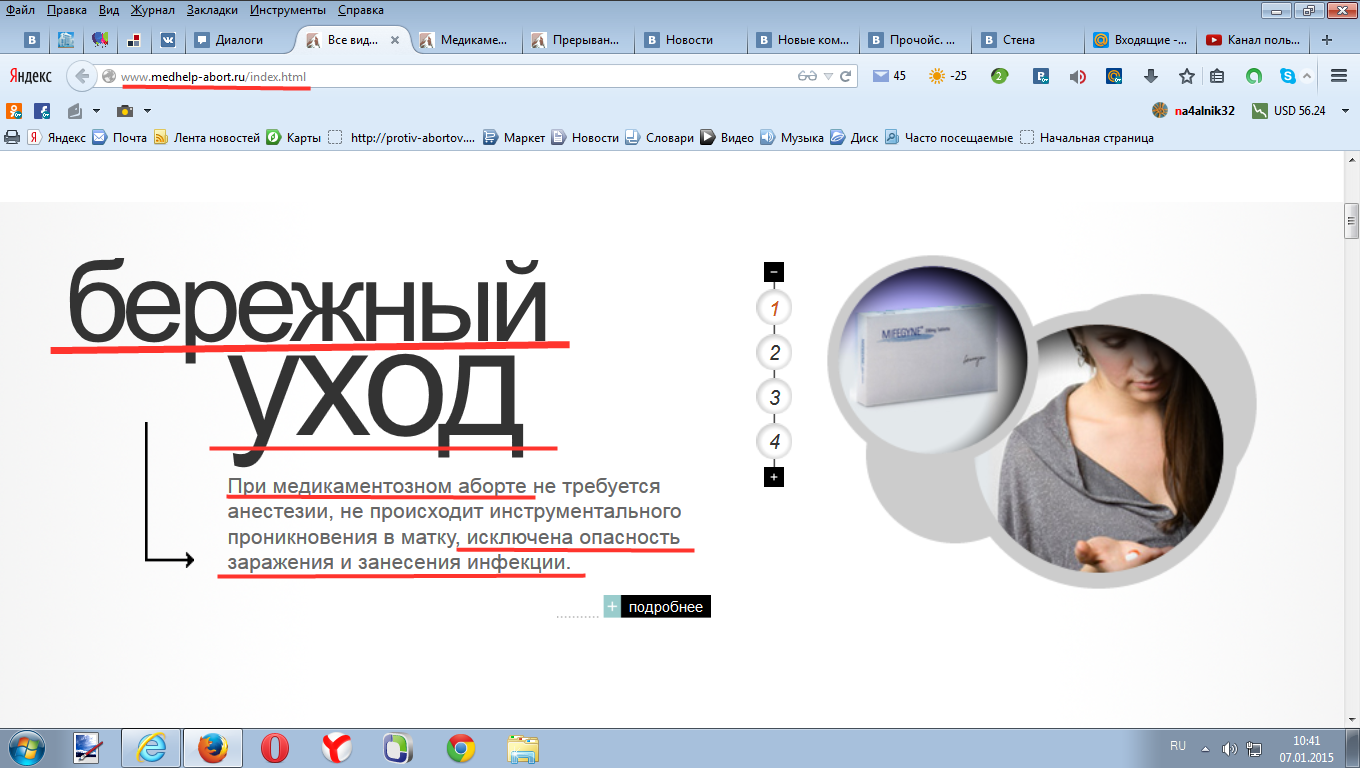This screenshot has height=768, width=1360.
Task: Click the plus button below slide numbers
Action: pyautogui.click(x=774, y=477)
